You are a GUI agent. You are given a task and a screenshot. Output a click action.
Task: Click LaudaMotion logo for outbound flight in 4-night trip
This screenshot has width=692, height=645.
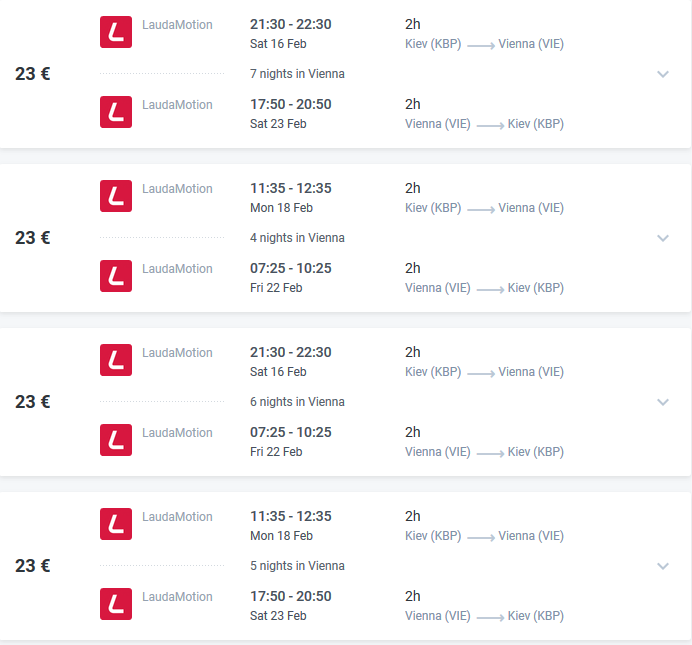116,196
